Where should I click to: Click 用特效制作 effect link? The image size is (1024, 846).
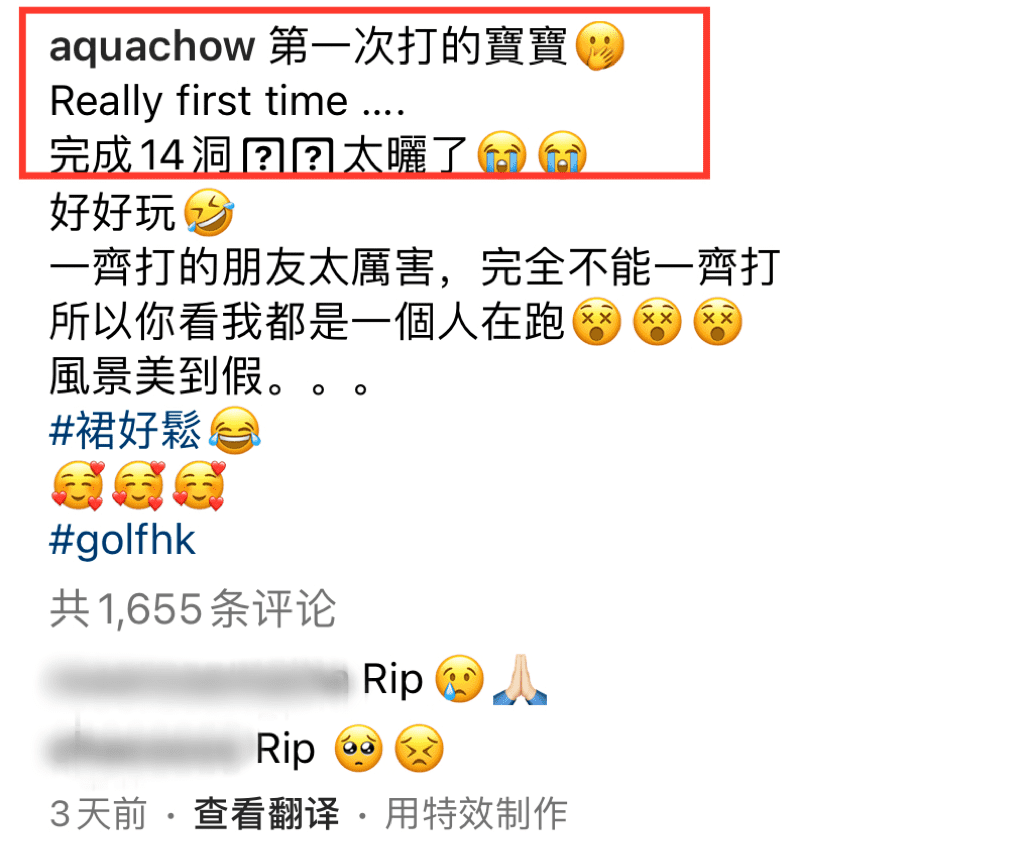tap(475, 813)
